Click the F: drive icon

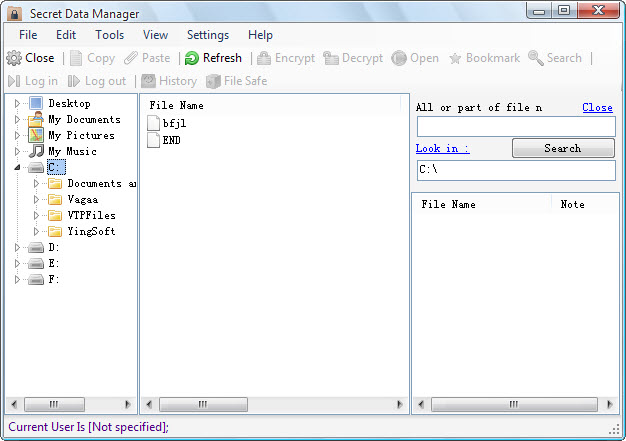tap(36, 280)
